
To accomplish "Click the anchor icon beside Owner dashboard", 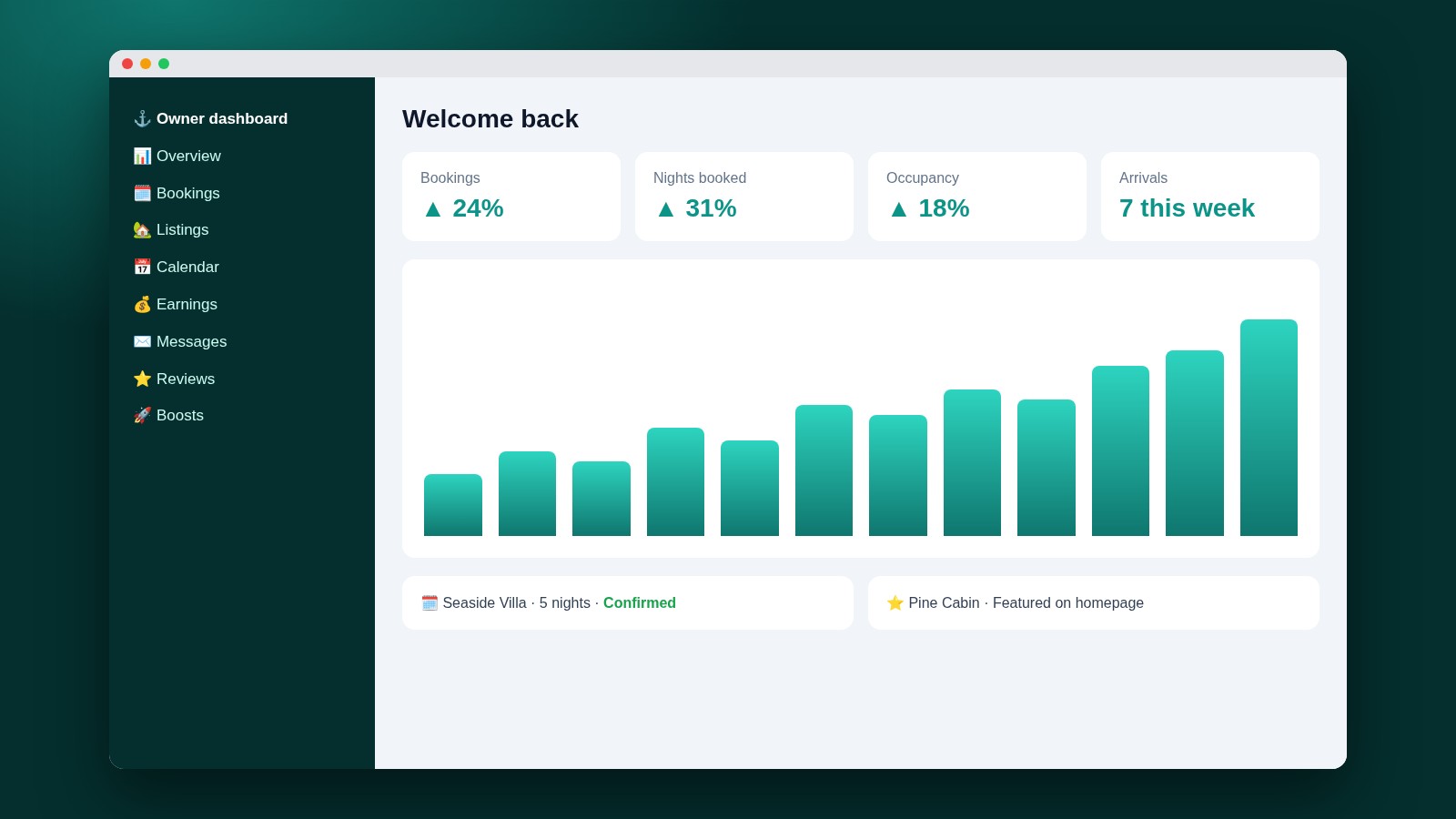I will pyautogui.click(x=142, y=118).
